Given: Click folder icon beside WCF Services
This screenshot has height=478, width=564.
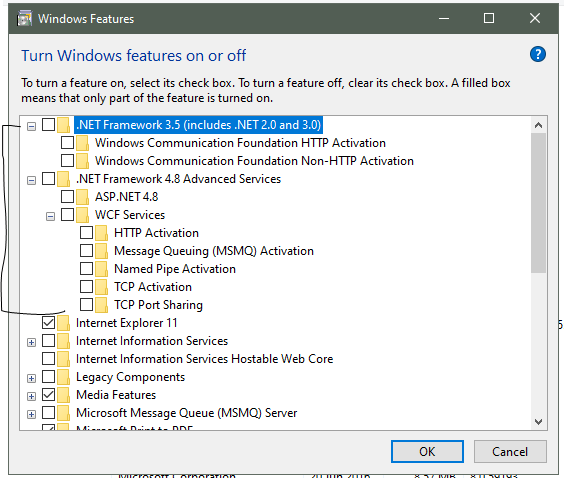Looking at the screenshot, I should (83, 215).
